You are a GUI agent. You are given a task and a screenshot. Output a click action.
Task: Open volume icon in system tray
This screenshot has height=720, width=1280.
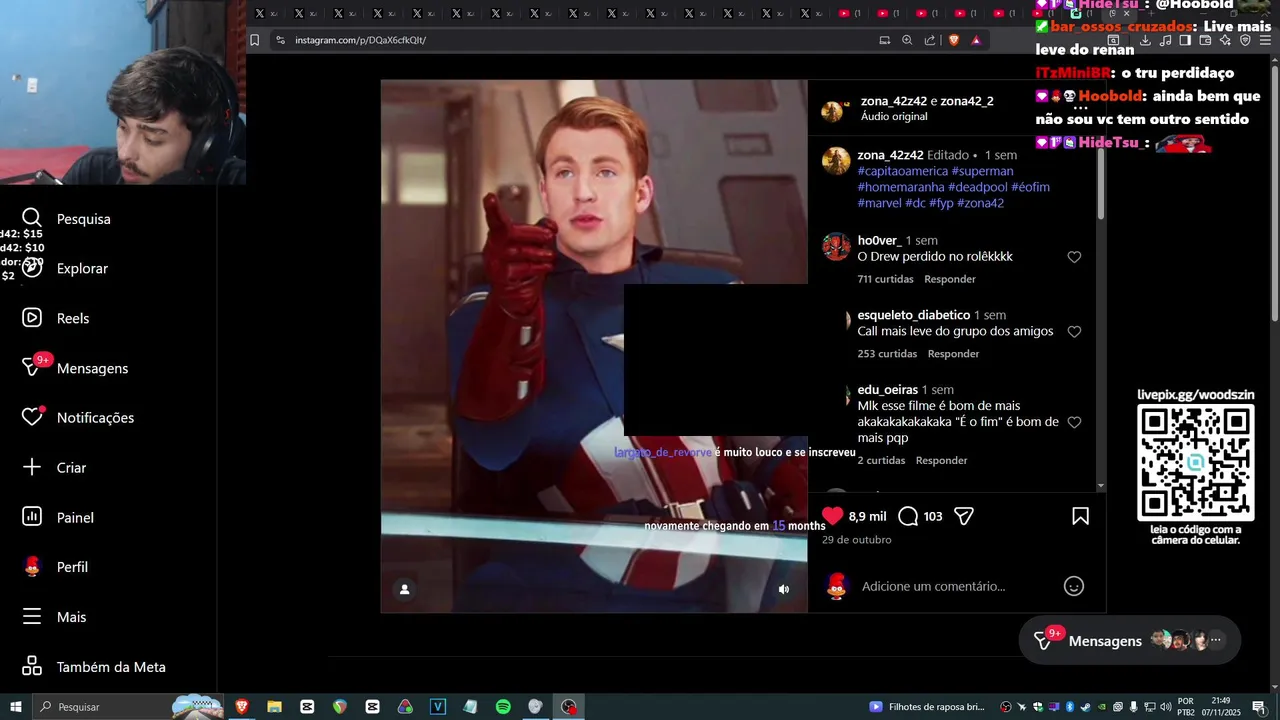coord(1165,707)
